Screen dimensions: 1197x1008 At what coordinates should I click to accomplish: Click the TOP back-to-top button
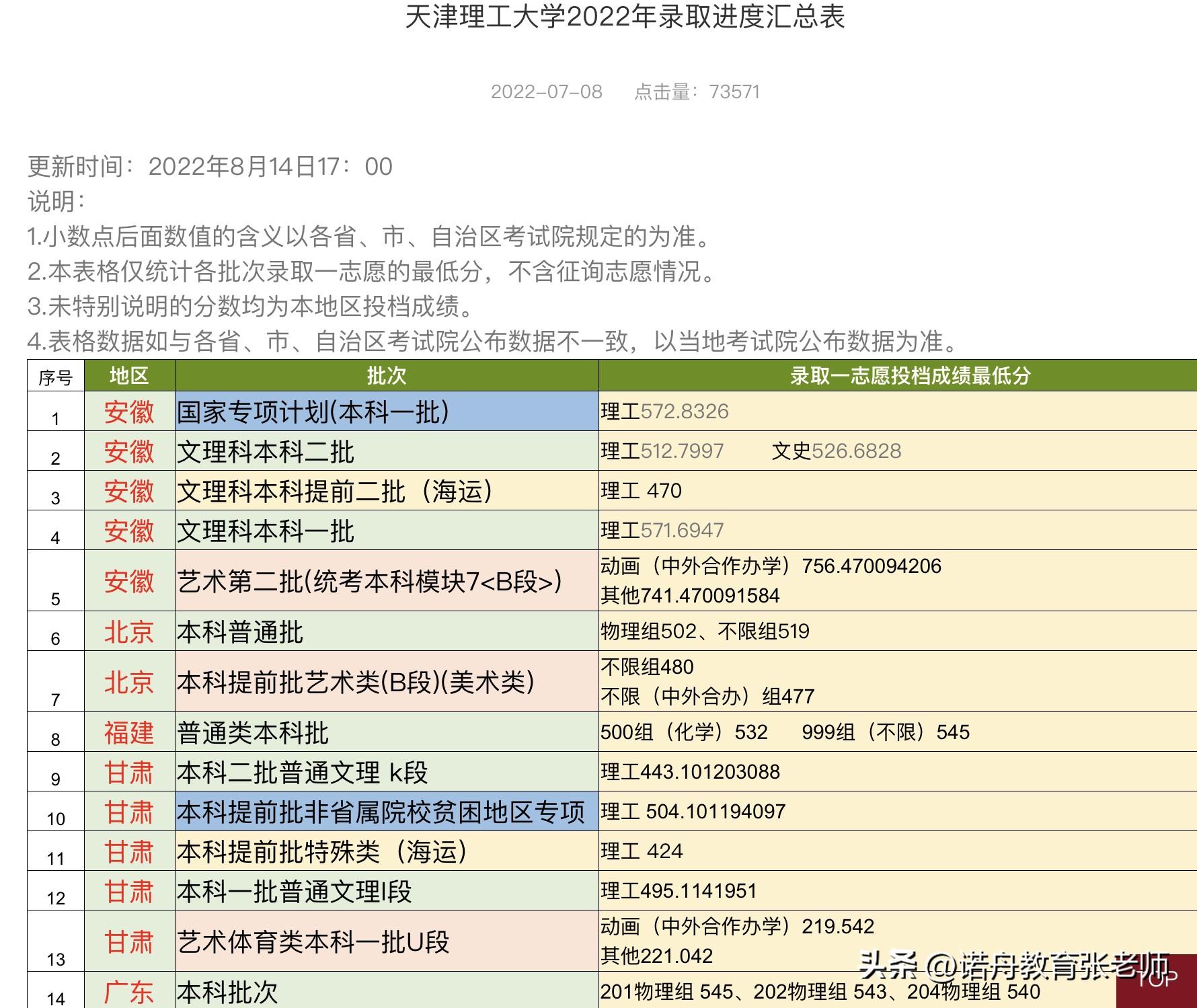(1157, 981)
